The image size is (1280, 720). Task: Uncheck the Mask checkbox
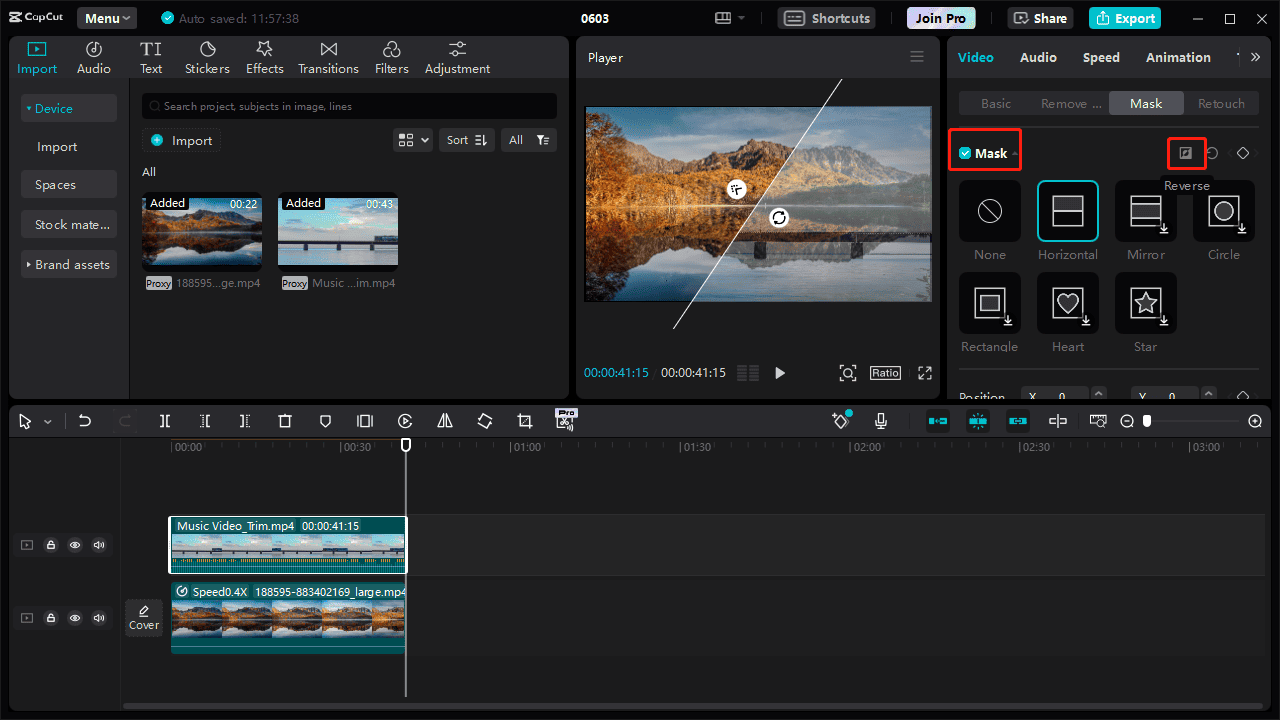[965, 153]
